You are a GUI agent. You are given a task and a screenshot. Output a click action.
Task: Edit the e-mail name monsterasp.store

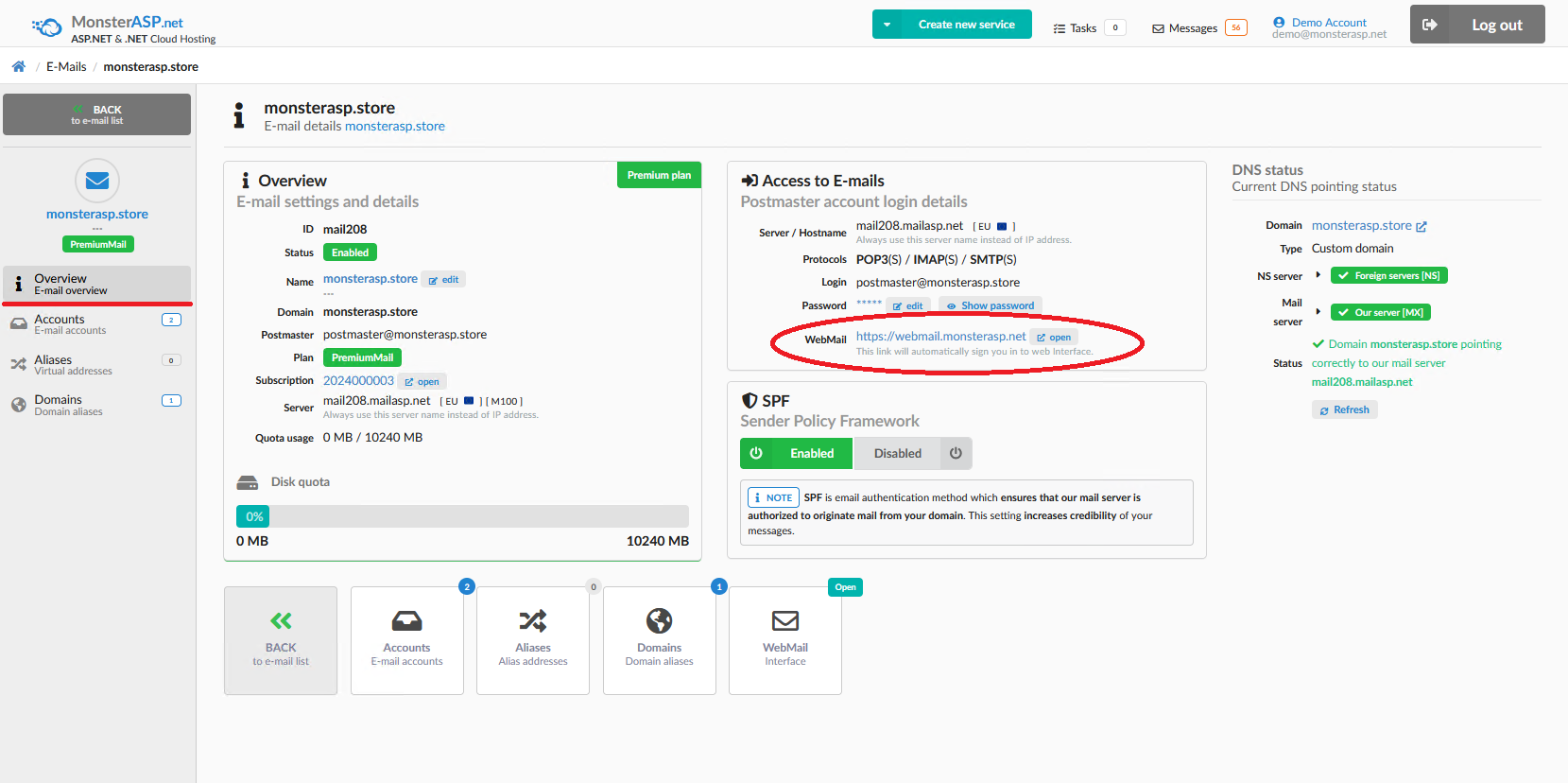click(443, 280)
